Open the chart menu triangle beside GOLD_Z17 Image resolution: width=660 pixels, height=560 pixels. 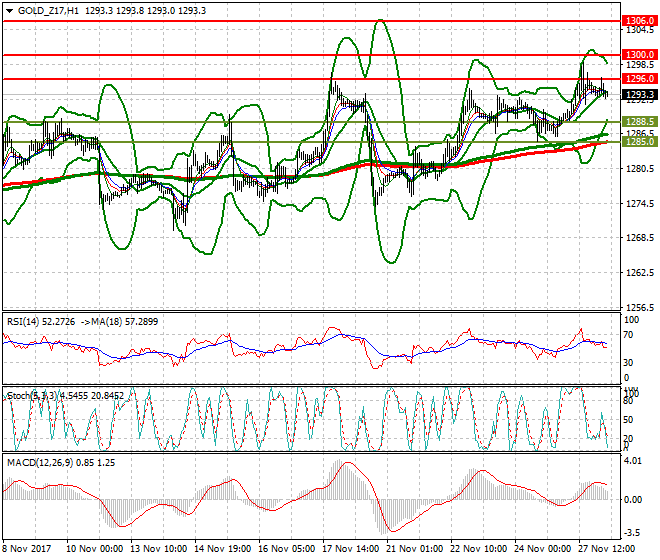pos(8,8)
